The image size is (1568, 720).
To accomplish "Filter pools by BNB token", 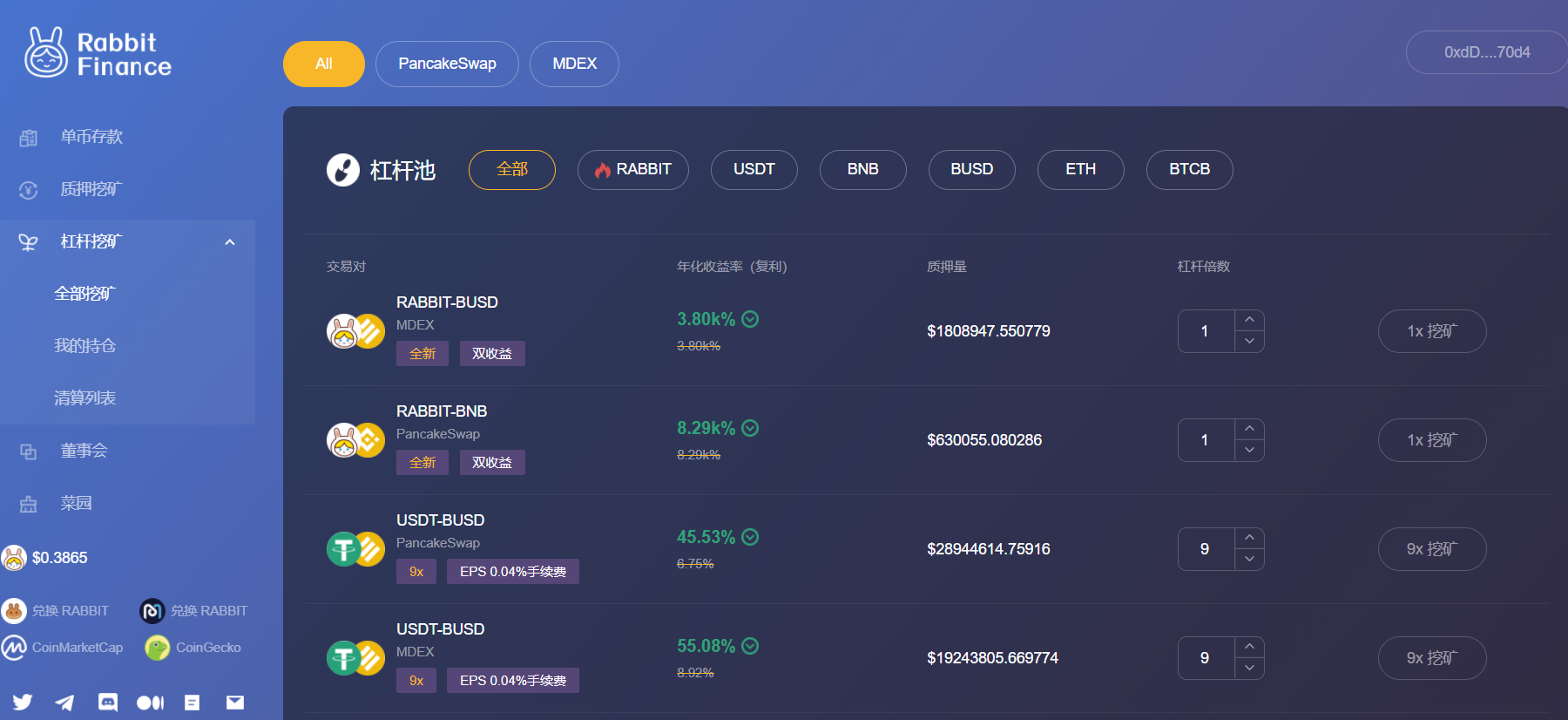I will click(863, 170).
